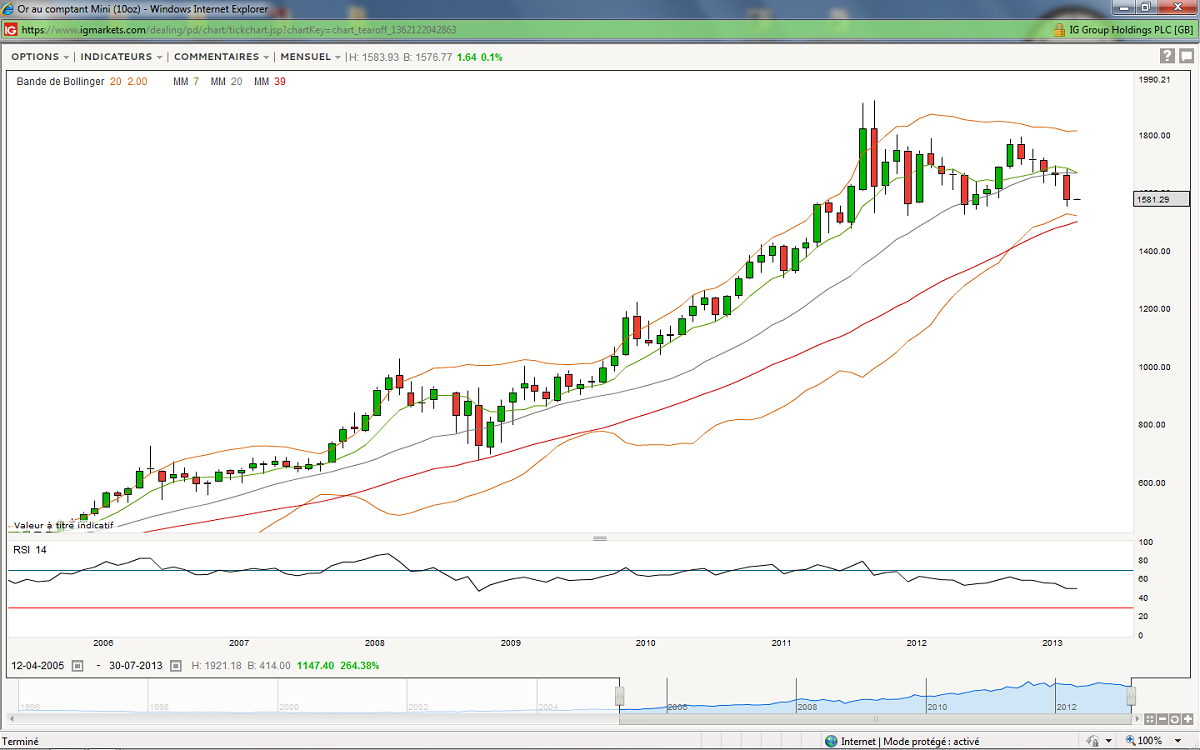Reset the chart zoom with circular arrow

click(1177, 719)
